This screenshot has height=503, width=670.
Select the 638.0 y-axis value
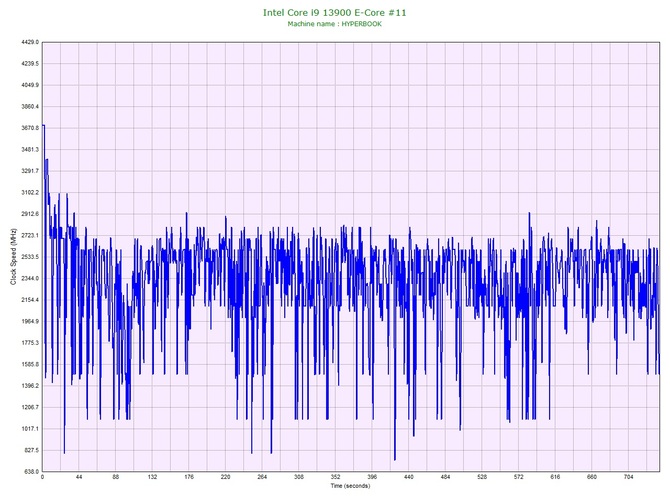(x=31, y=471)
